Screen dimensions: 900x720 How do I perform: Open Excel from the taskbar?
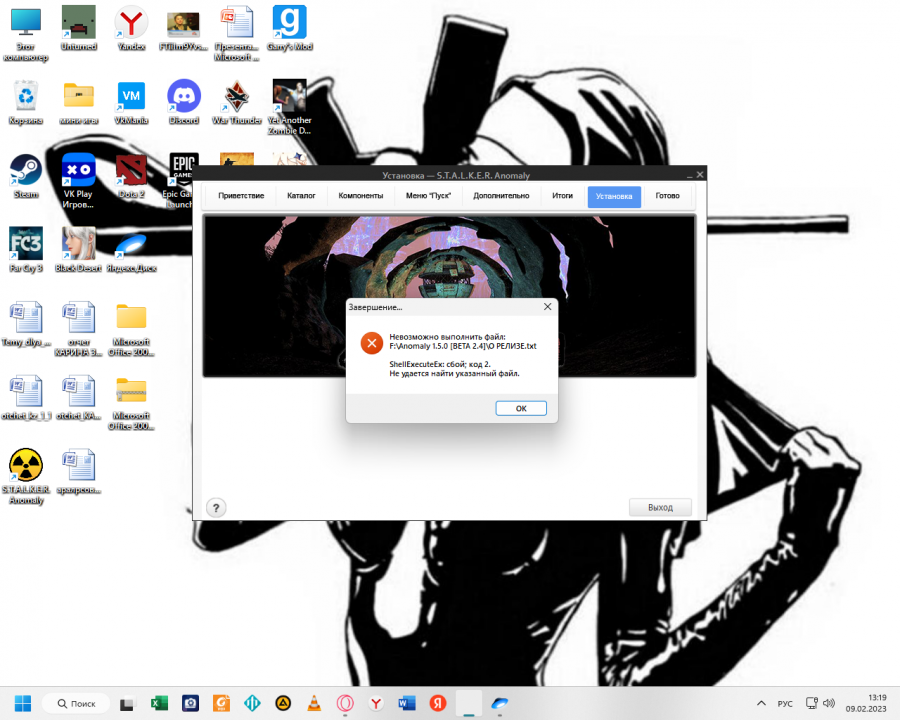(159, 703)
